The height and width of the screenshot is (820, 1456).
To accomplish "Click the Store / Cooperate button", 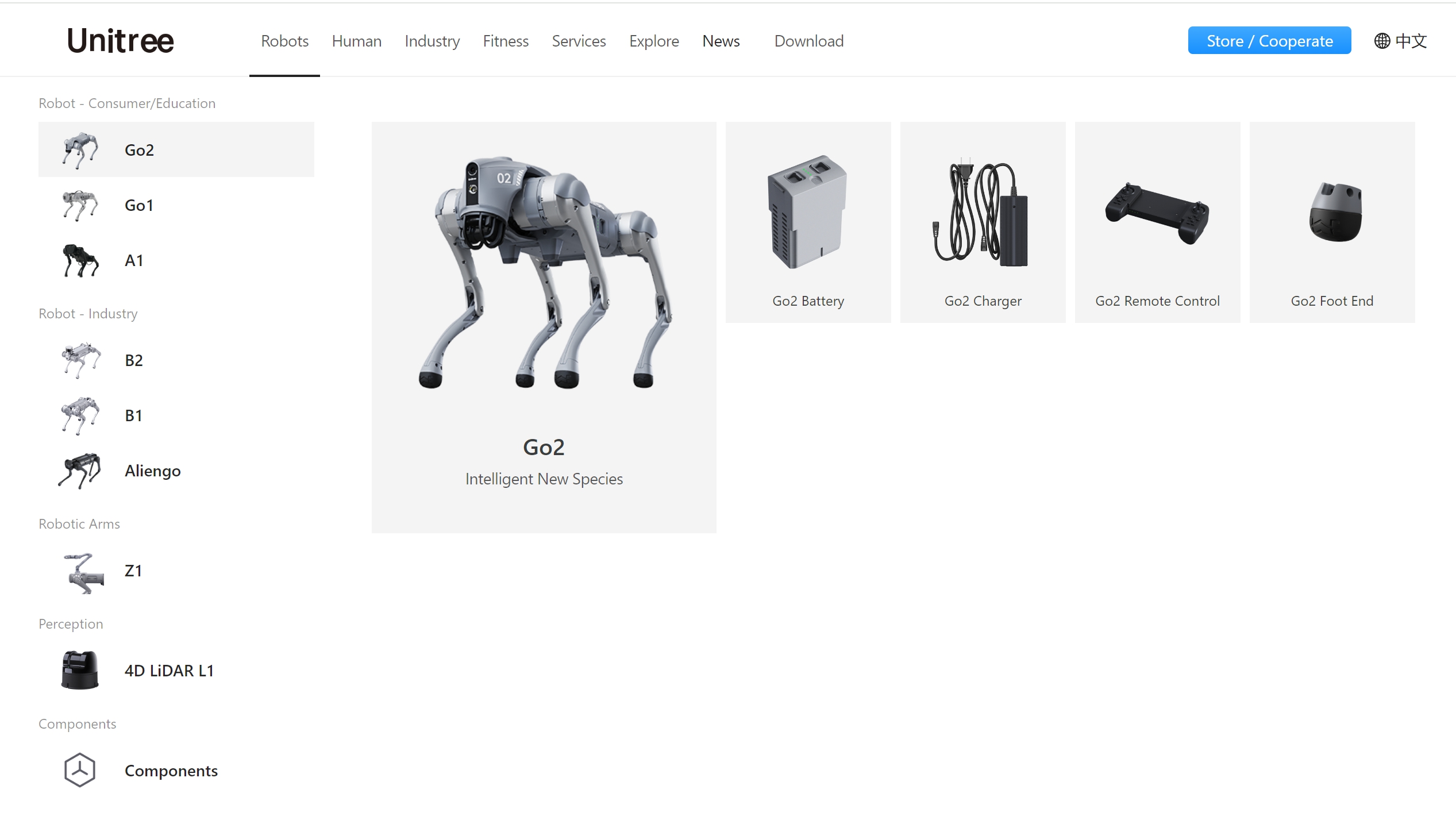I will (1269, 41).
